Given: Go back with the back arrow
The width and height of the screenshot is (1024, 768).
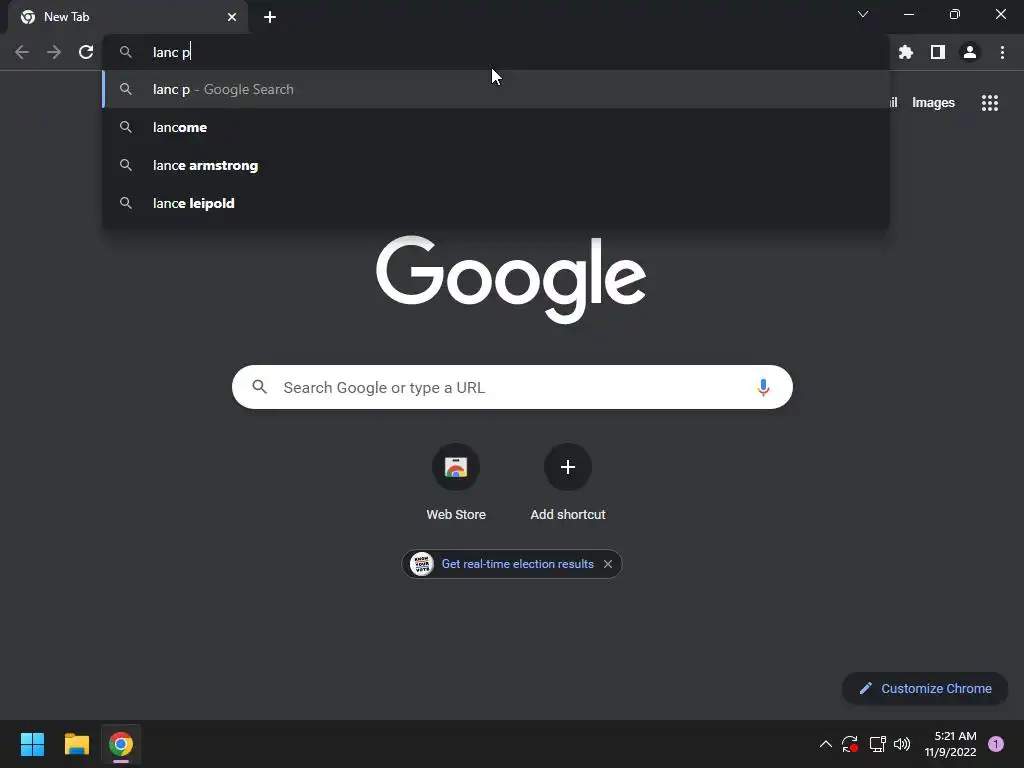Looking at the screenshot, I should [22, 52].
